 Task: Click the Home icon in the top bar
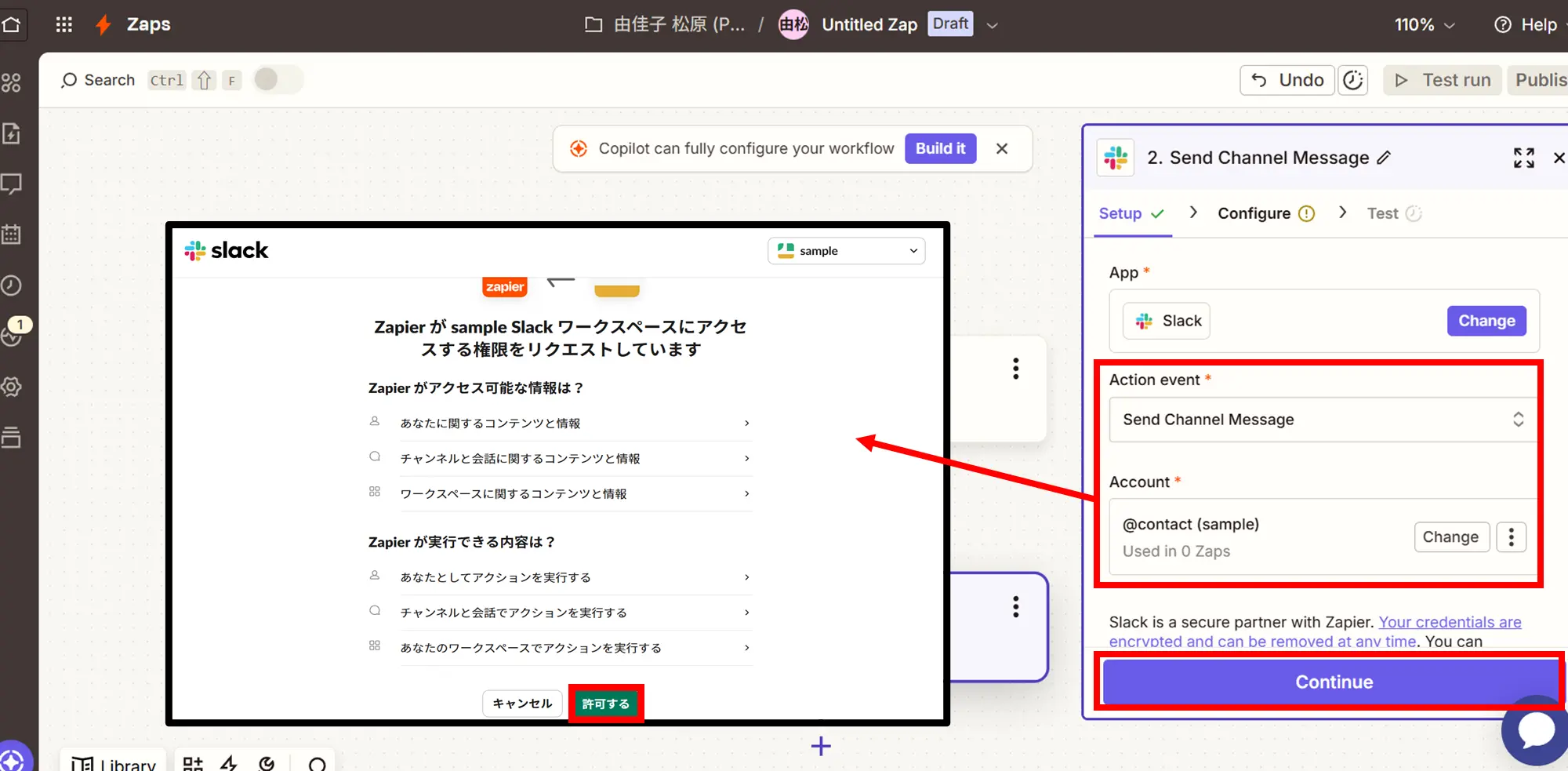(12, 24)
